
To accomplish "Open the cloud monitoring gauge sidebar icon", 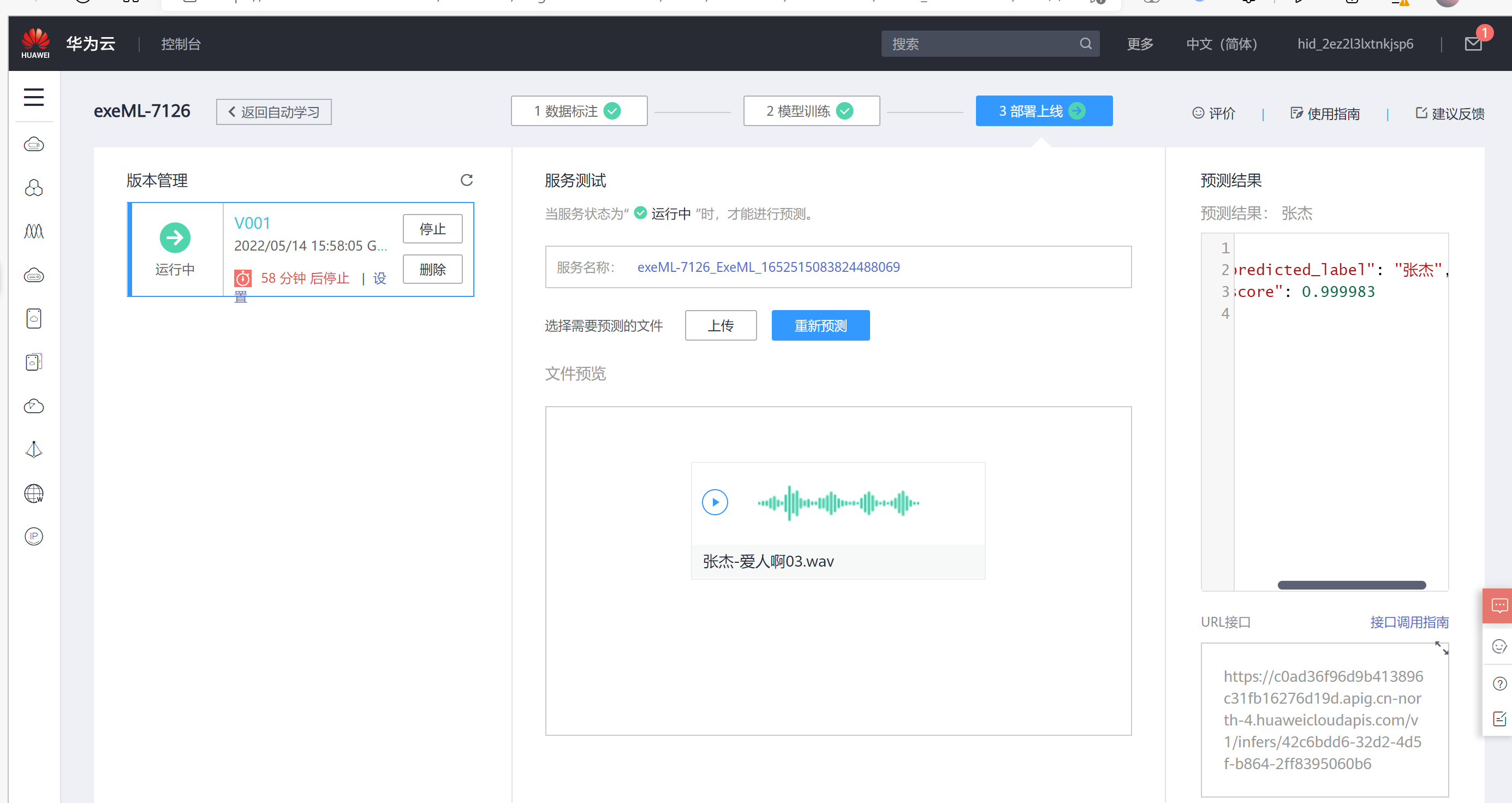I will click(x=33, y=406).
